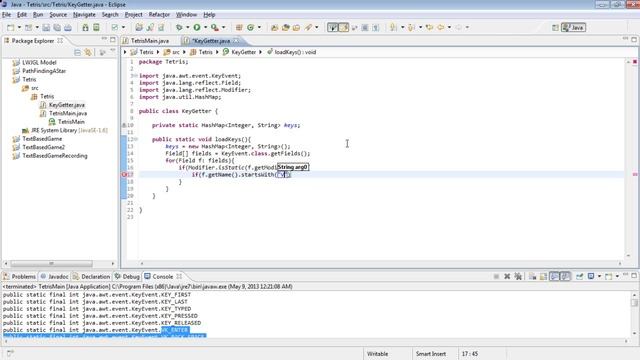Click the Clear Console icon

click(x=533, y=276)
